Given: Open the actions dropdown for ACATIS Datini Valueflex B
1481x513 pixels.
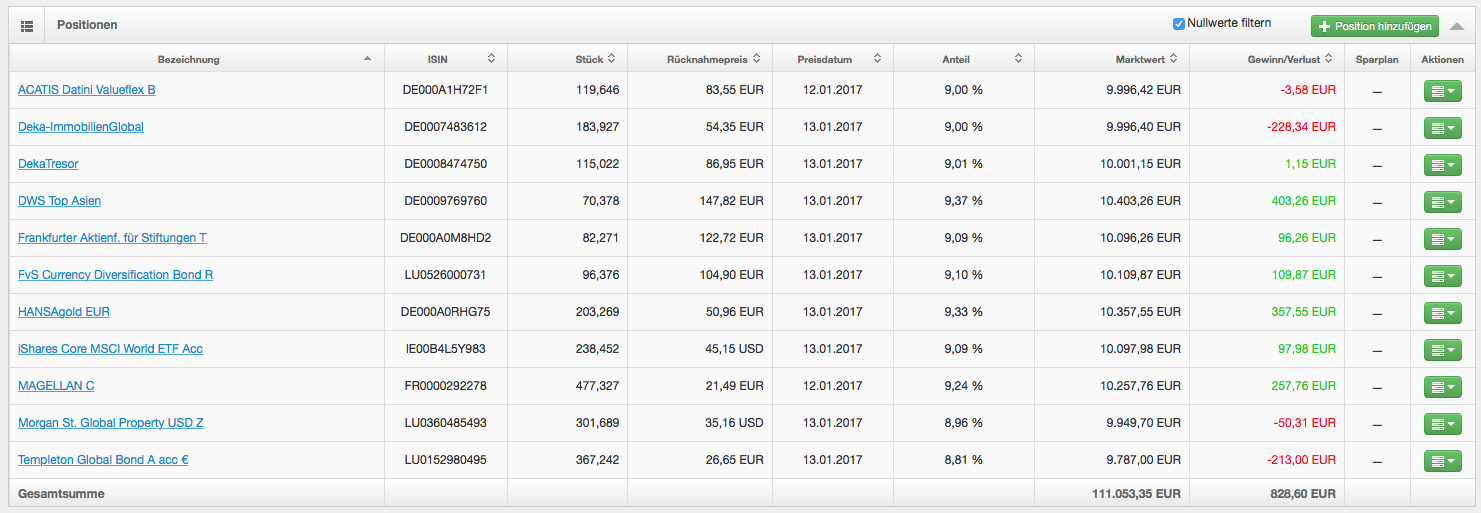Looking at the screenshot, I should click(1442, 92).
